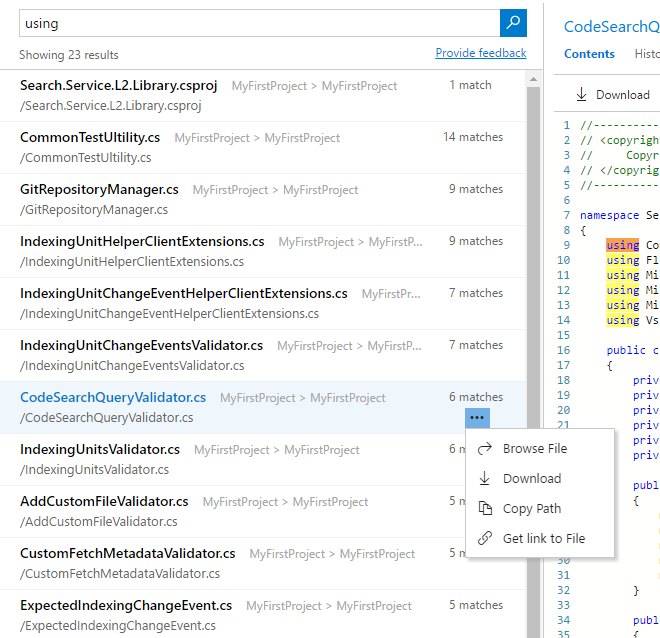Switch to the Contents tab
This screenshot has width=660, height=638.
(589, 54)
